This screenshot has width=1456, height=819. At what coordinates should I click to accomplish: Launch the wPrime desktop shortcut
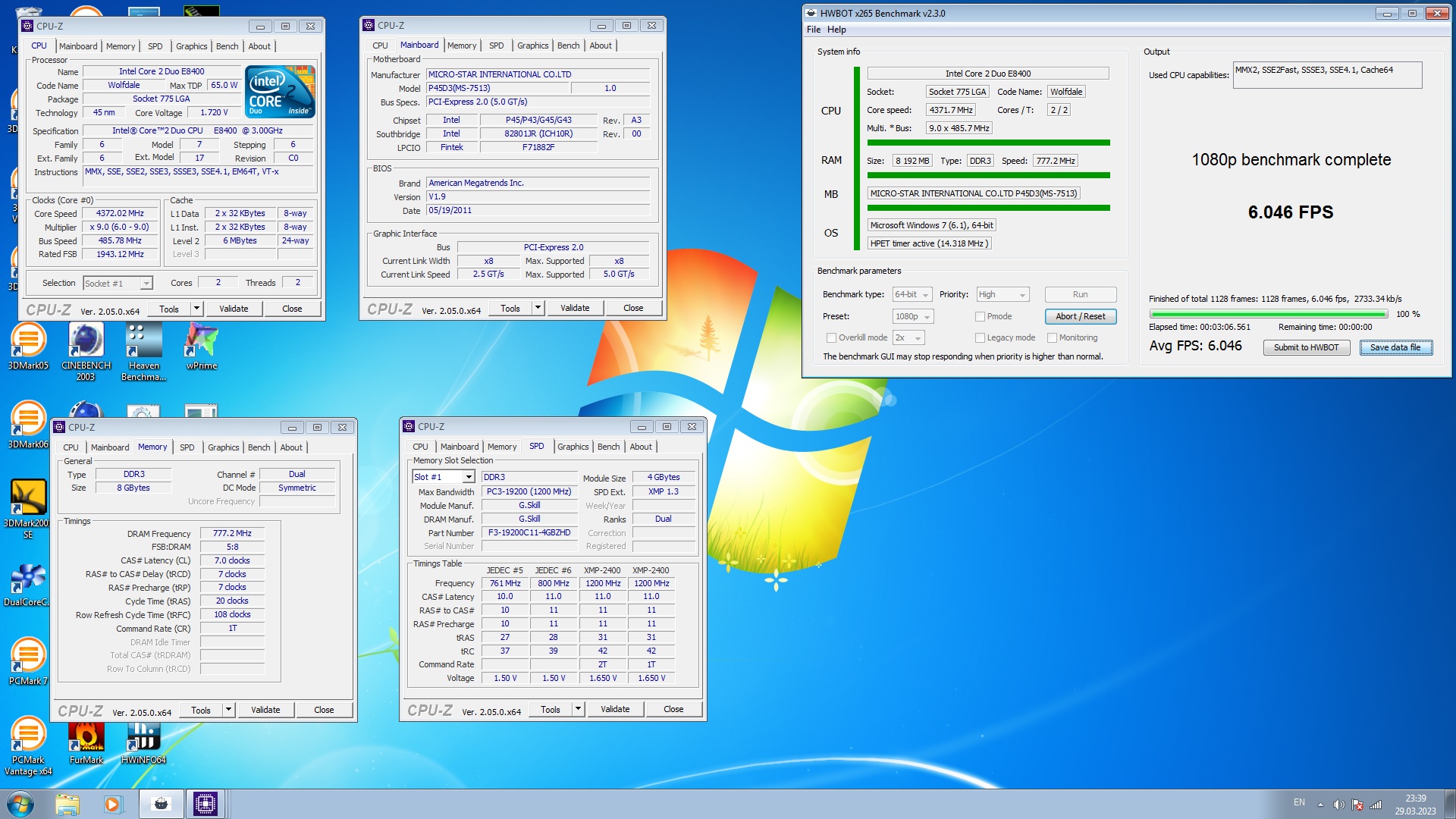(201, 347)
